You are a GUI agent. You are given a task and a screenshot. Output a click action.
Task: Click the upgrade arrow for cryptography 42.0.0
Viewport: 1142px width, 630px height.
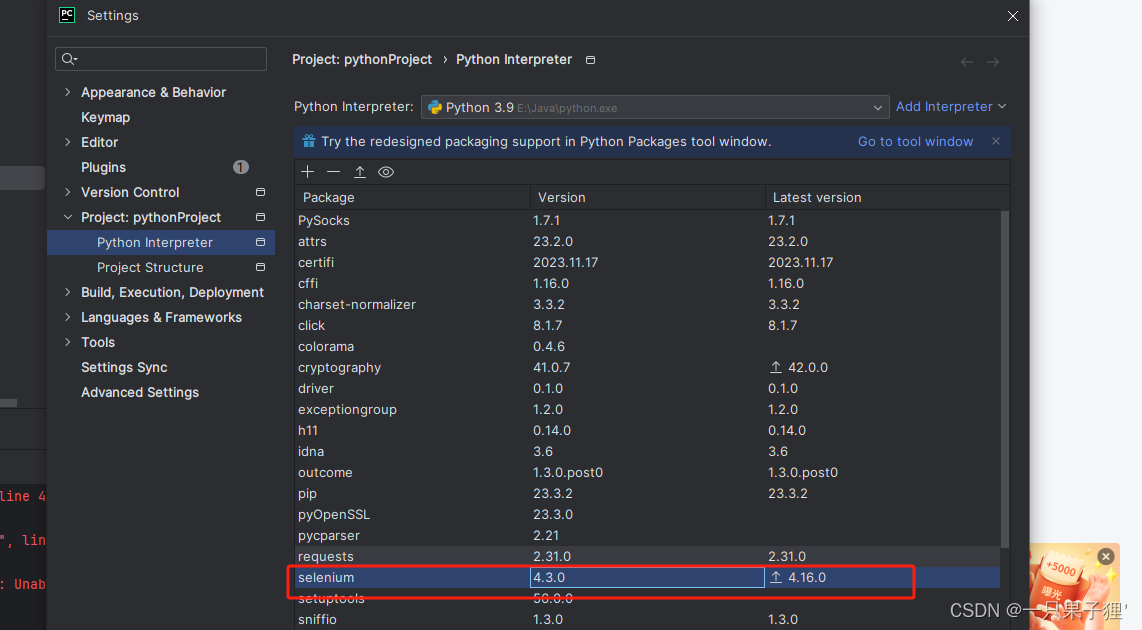[x=776, y=367]
